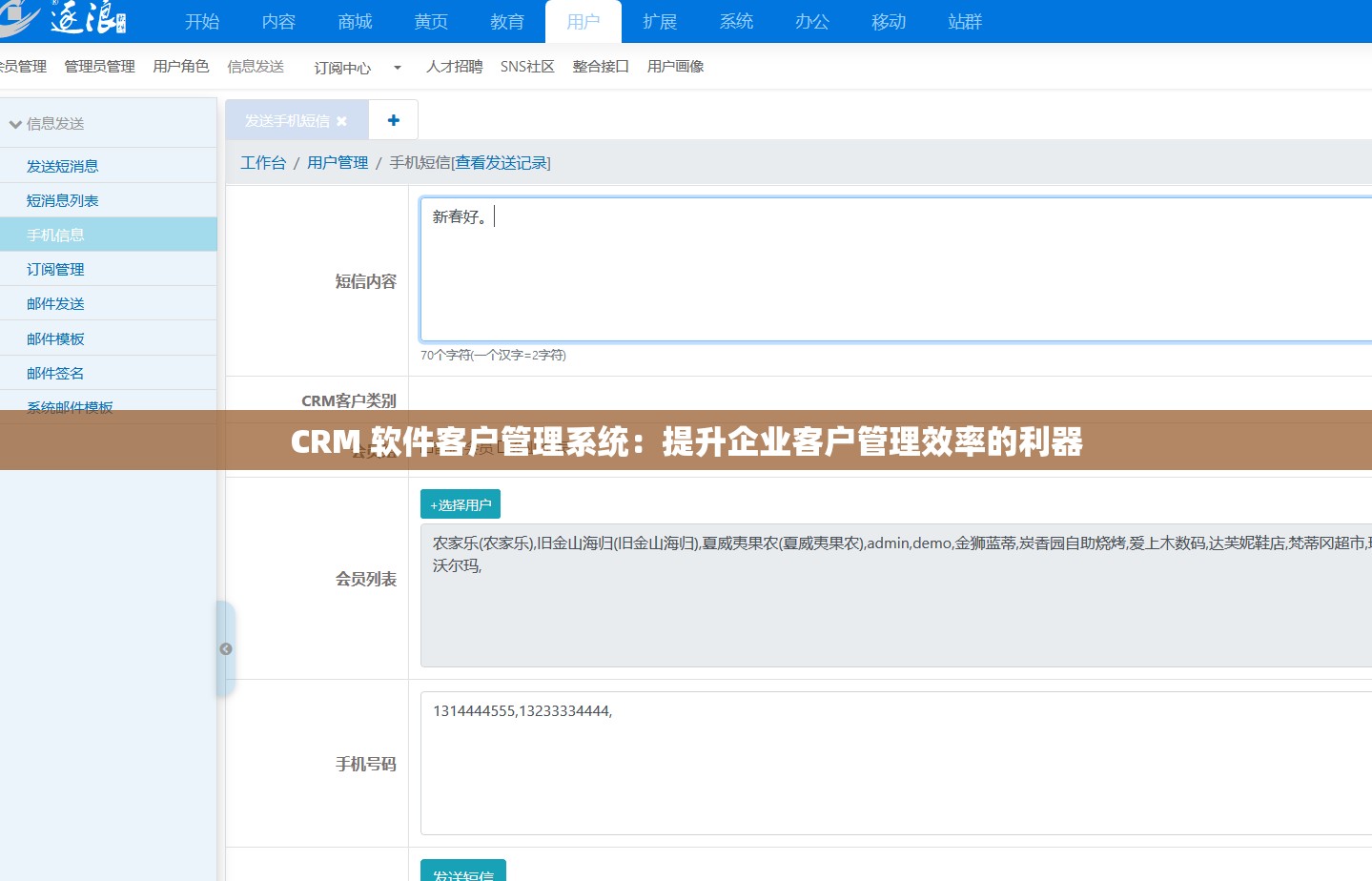Navigate to 工作台 via the breadcrumb
Viewport: 1372px width, 881px height.
click(x=263, y=162)
